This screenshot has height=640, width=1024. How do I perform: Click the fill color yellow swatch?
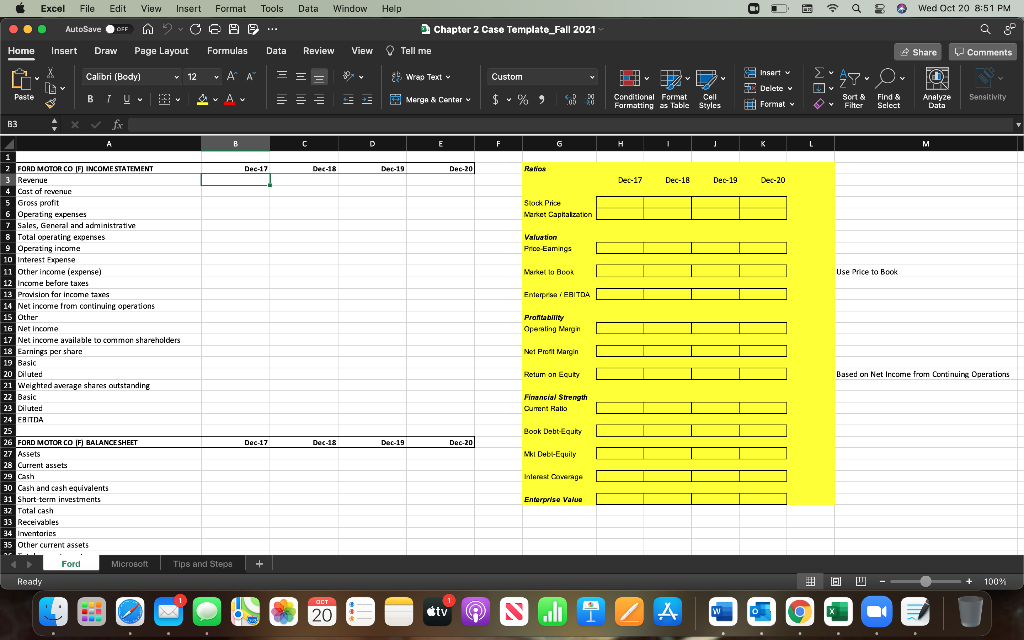point(202,99)
